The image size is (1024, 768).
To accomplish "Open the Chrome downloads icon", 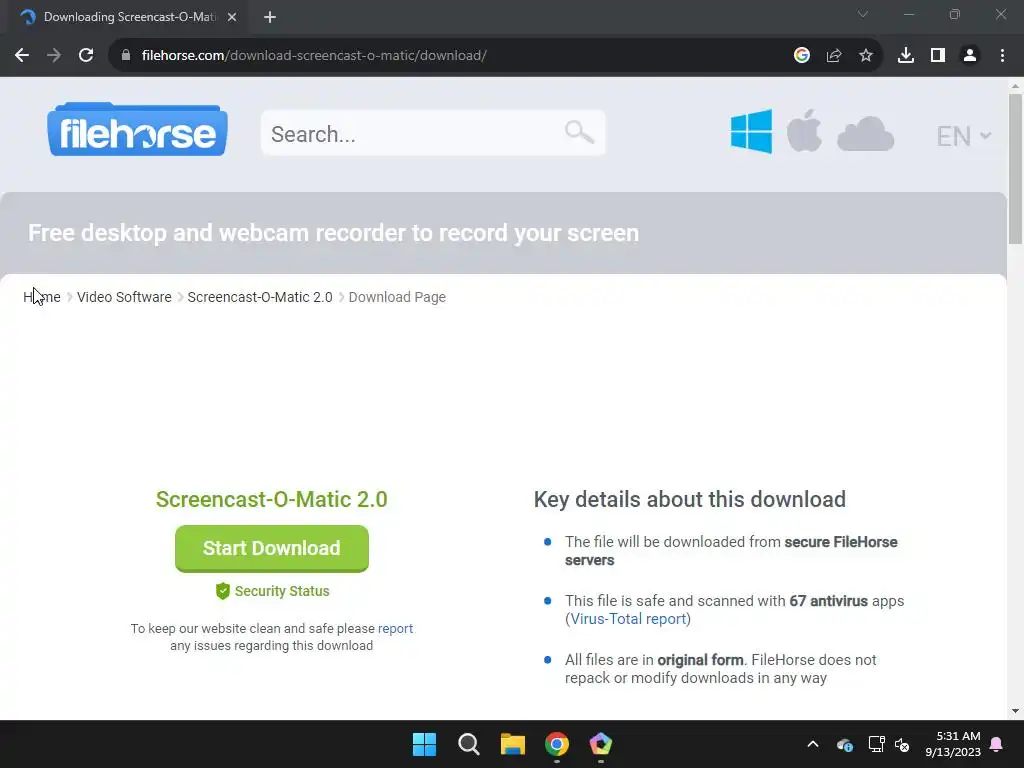I will tap(906, 56).
